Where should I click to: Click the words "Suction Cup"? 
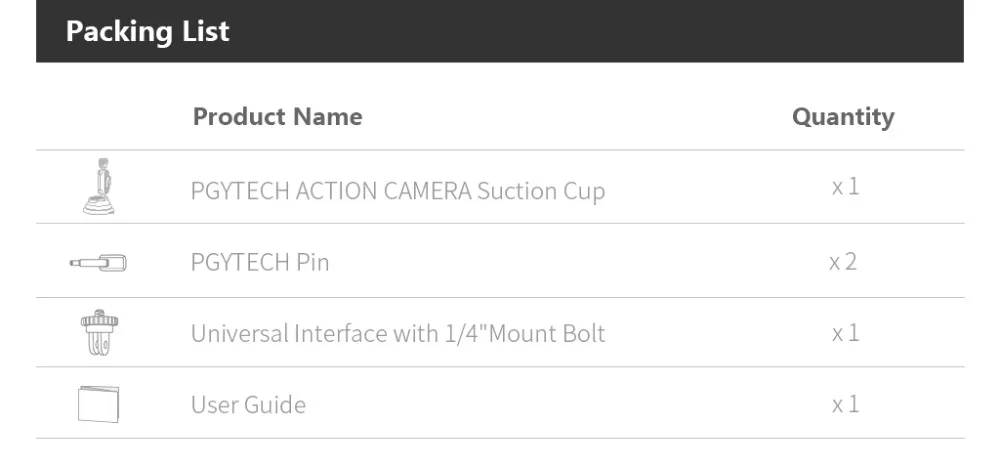coord(541,190)
